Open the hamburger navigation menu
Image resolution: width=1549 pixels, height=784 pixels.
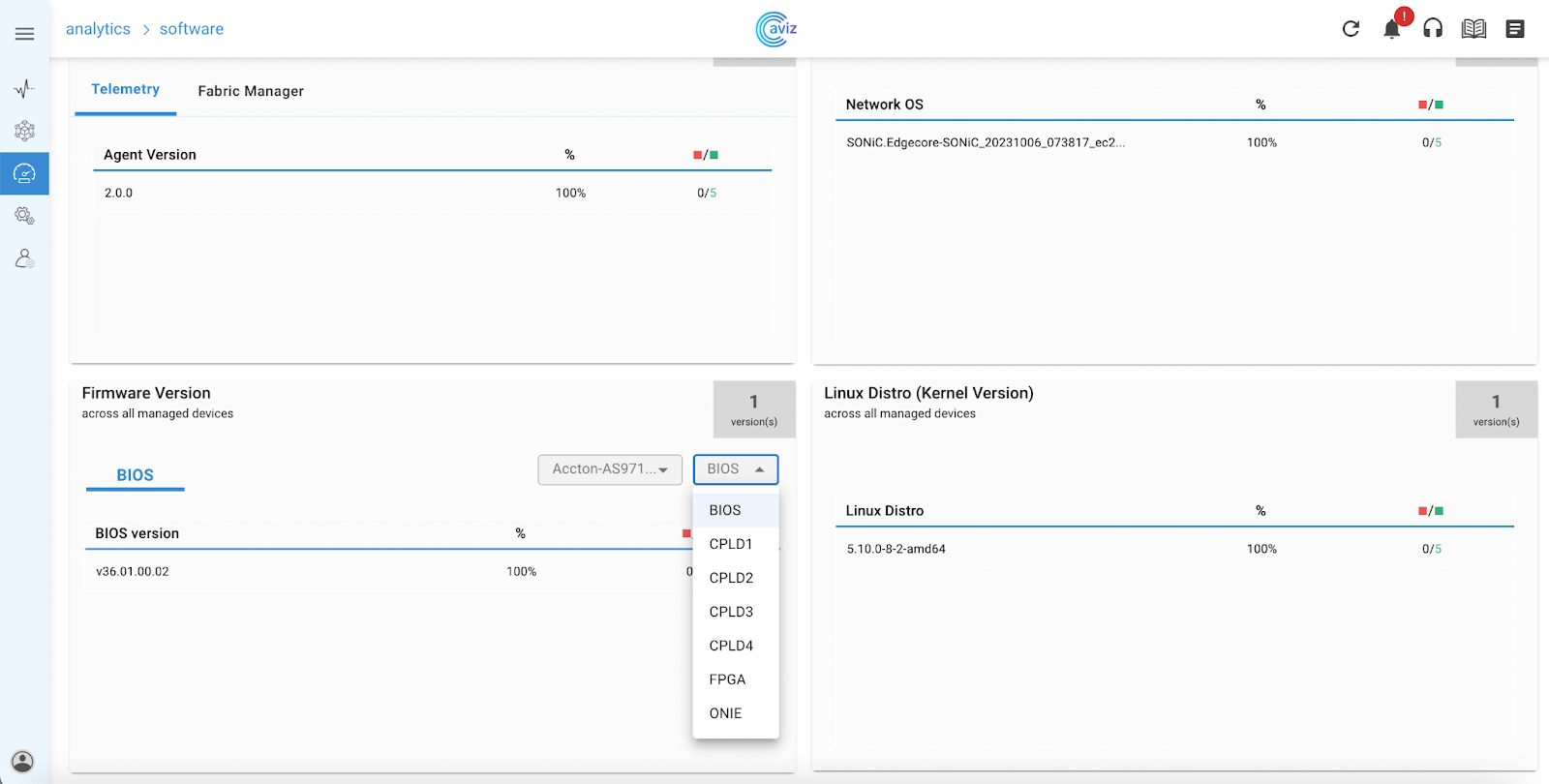[x=25, y=34]
